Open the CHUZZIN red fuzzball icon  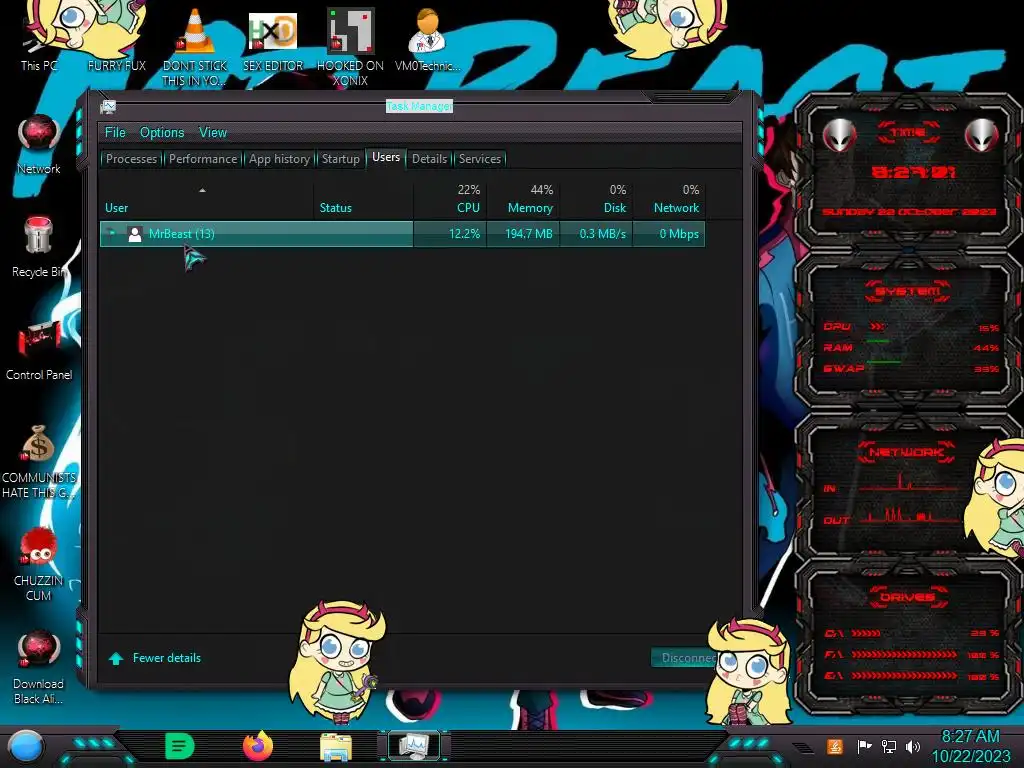(39, 564)
